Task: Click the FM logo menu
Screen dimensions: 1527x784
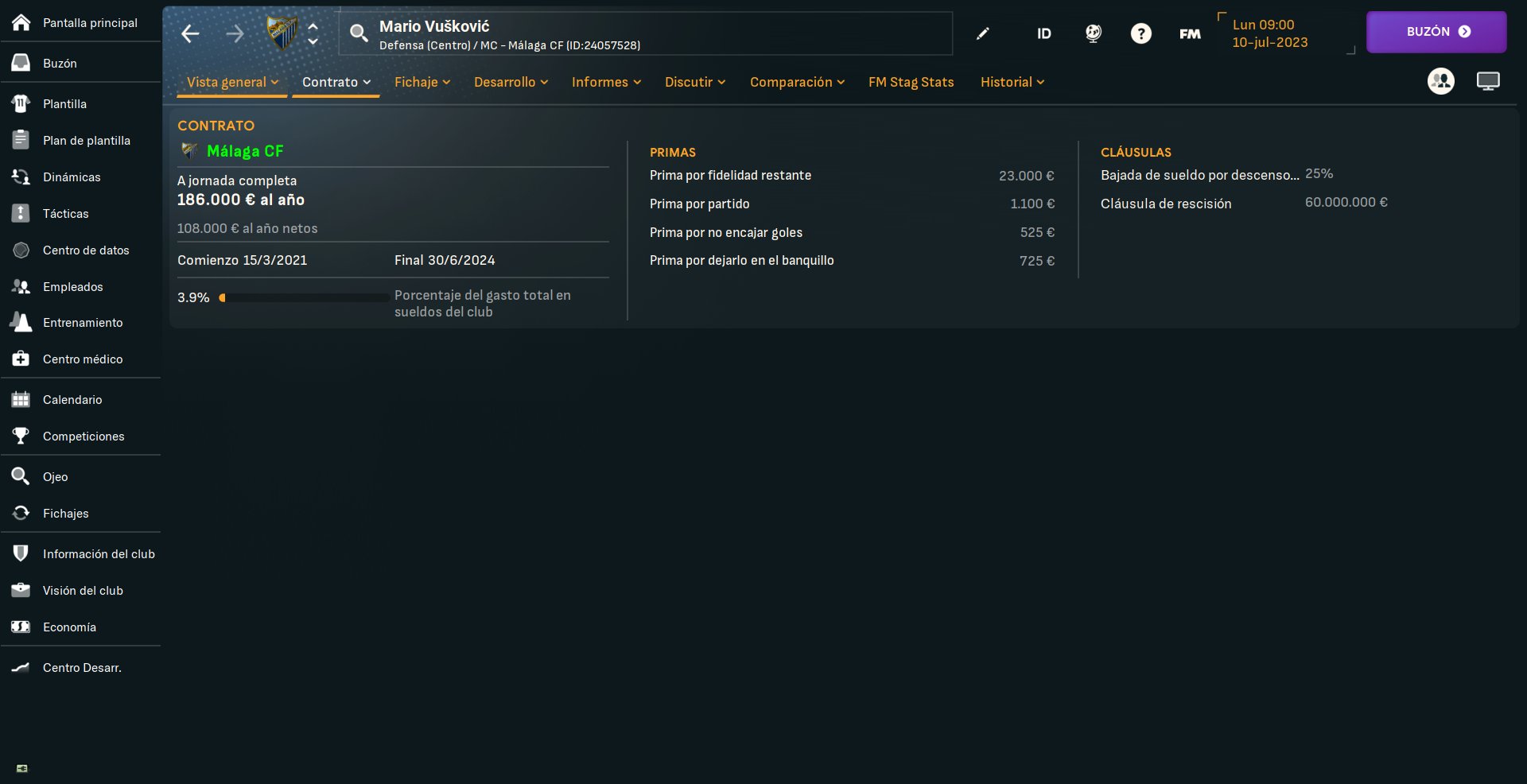Action: point(1190,33)
